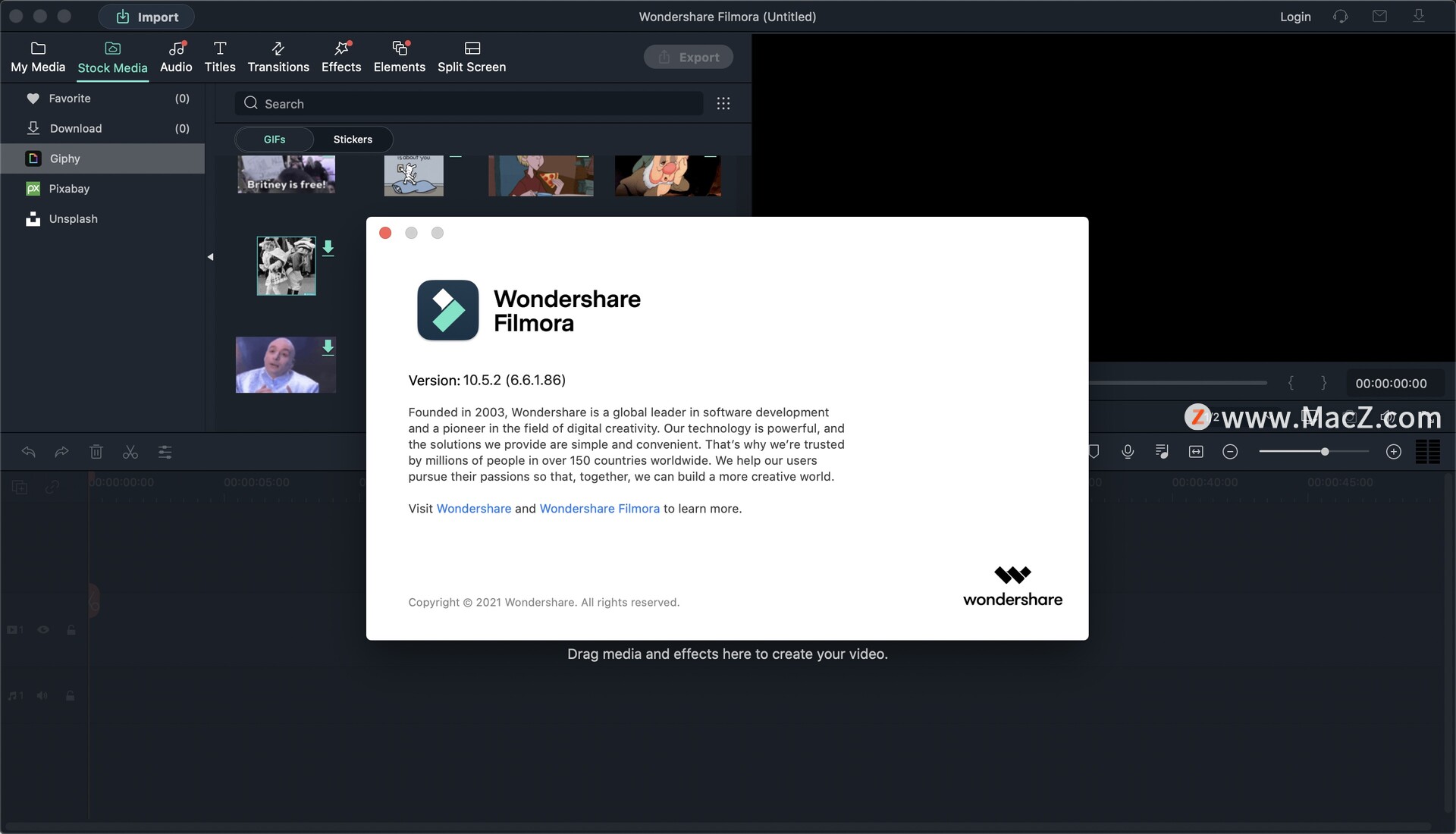Download the bald man GIF
The width and height of the screenshot is (1456, 834).
328,347
